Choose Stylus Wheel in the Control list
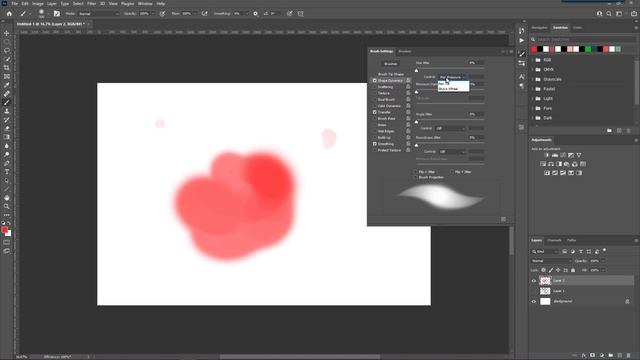The height and width of the screenshot is (360, 640). pyautogui.click(x=453, y=89)
